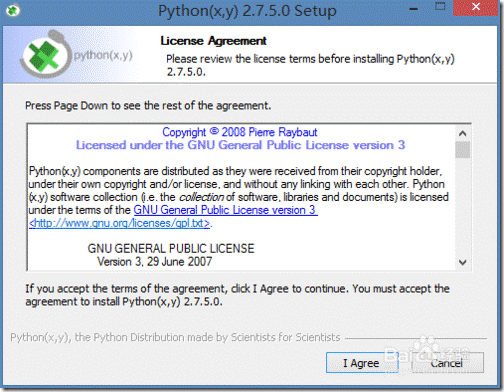Click the maximize window button
The width and height of the screenshot is (504, 392).
point(440,7)
